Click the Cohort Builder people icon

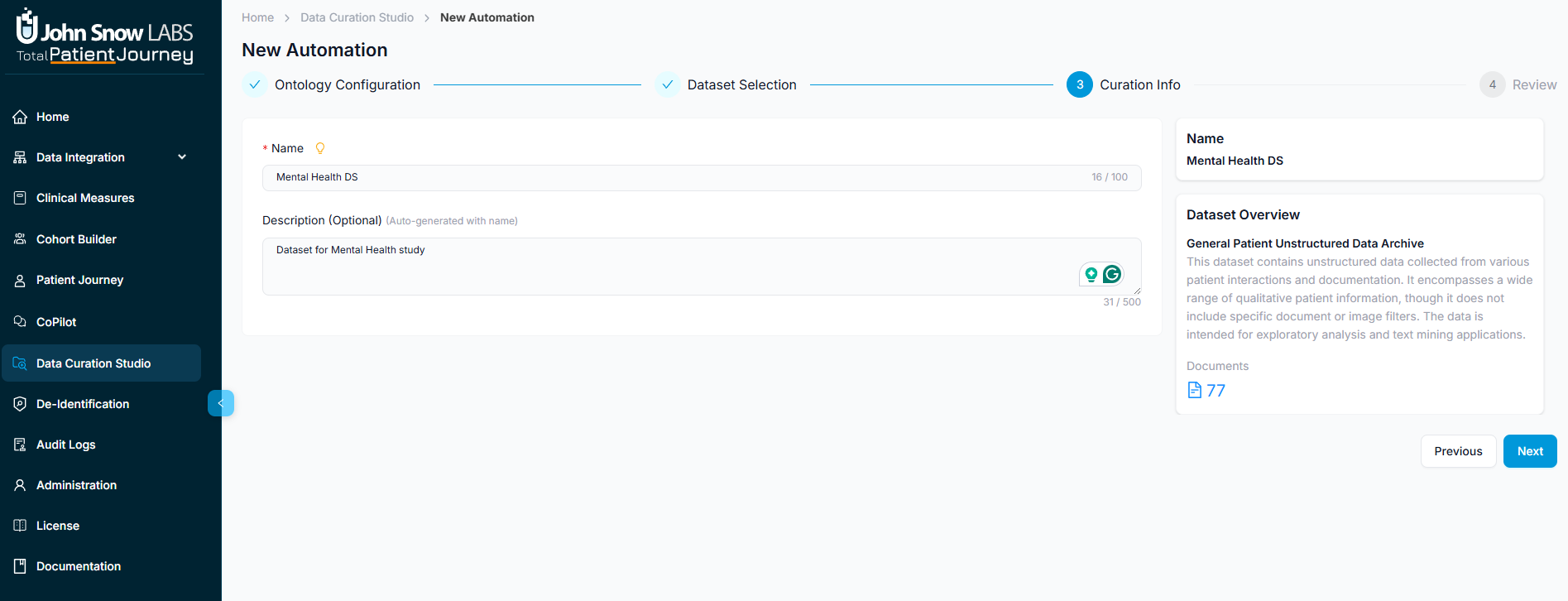[x=20, y=239]
